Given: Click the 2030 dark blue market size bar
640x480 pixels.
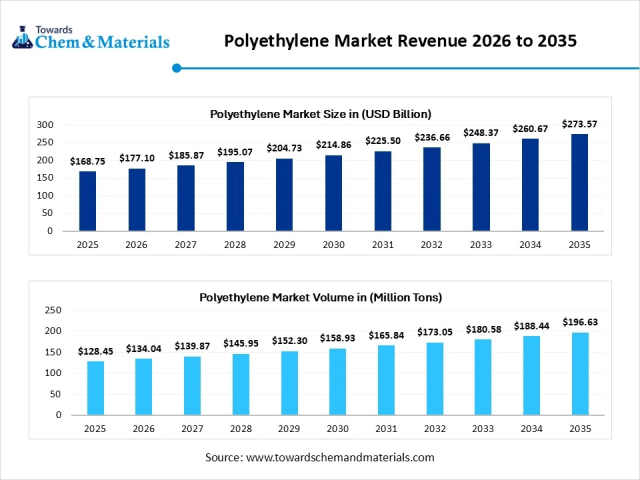Looking at the screenshot, I should [x=334, y=193].
